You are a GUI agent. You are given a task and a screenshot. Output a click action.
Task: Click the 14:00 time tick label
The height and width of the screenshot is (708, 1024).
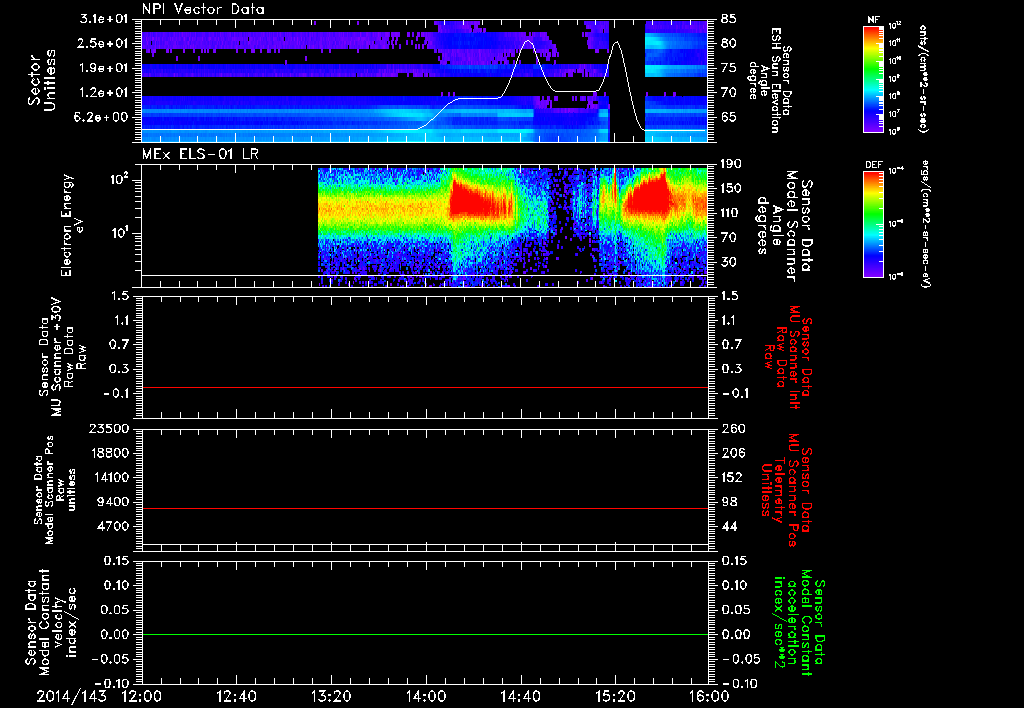[426, 696]
